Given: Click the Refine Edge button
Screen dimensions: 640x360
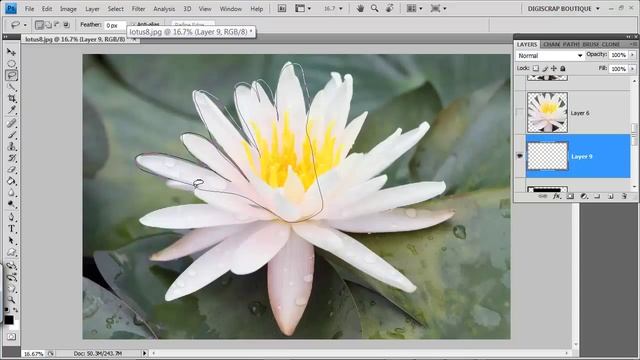Looking at the screenshot, I should 193,24.
